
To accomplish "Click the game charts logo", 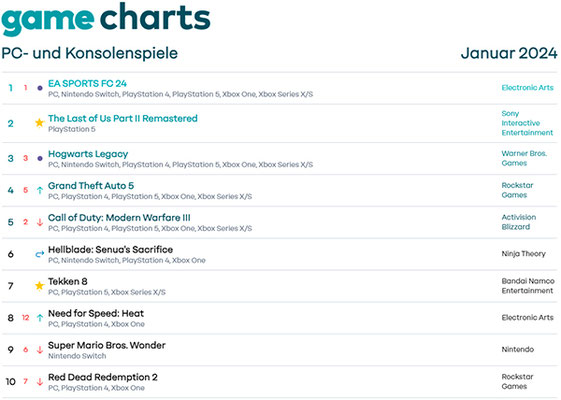I will click(106, 19).
